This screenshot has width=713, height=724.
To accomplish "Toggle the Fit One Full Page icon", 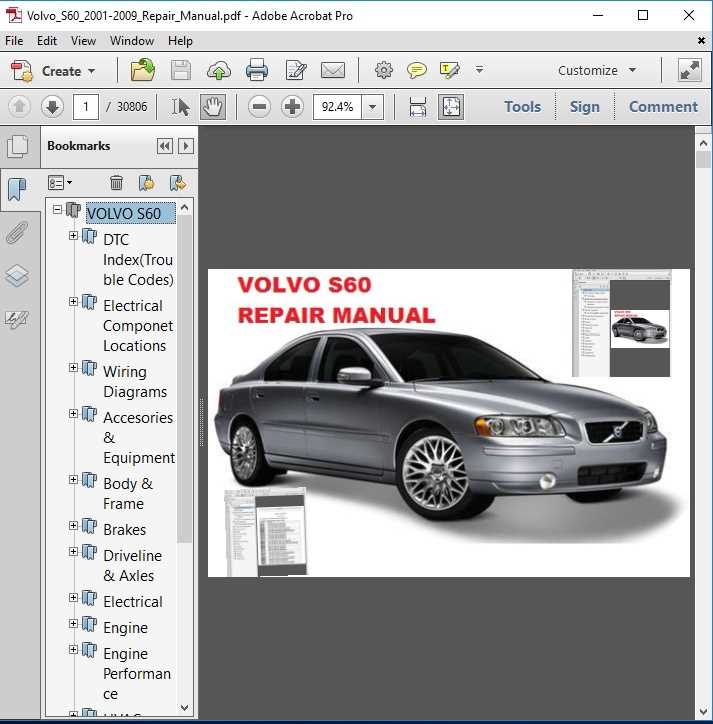I will click(451, 107).
